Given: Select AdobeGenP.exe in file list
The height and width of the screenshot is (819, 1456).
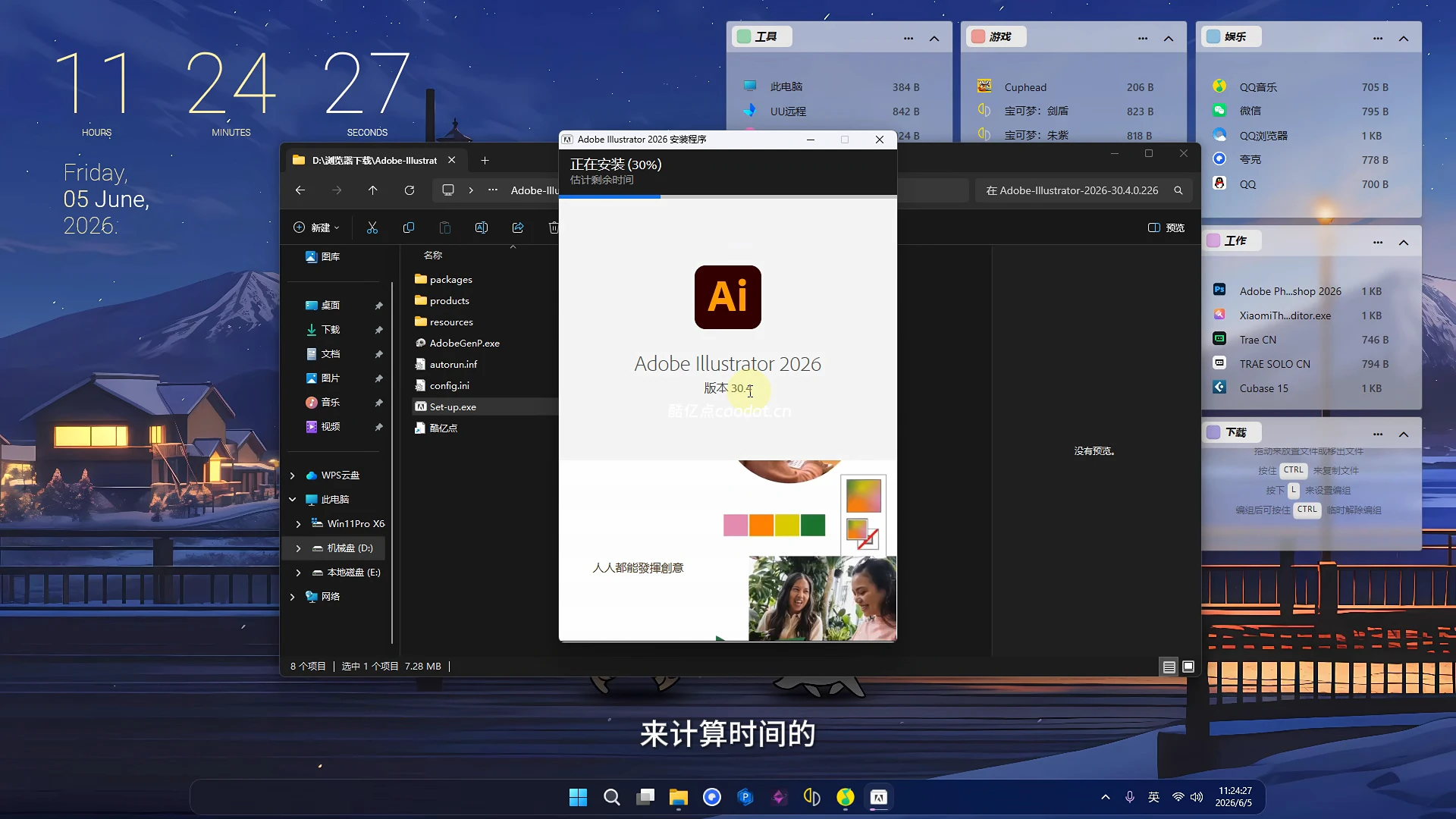Looking at the screenshot, I should coord(464,344).
